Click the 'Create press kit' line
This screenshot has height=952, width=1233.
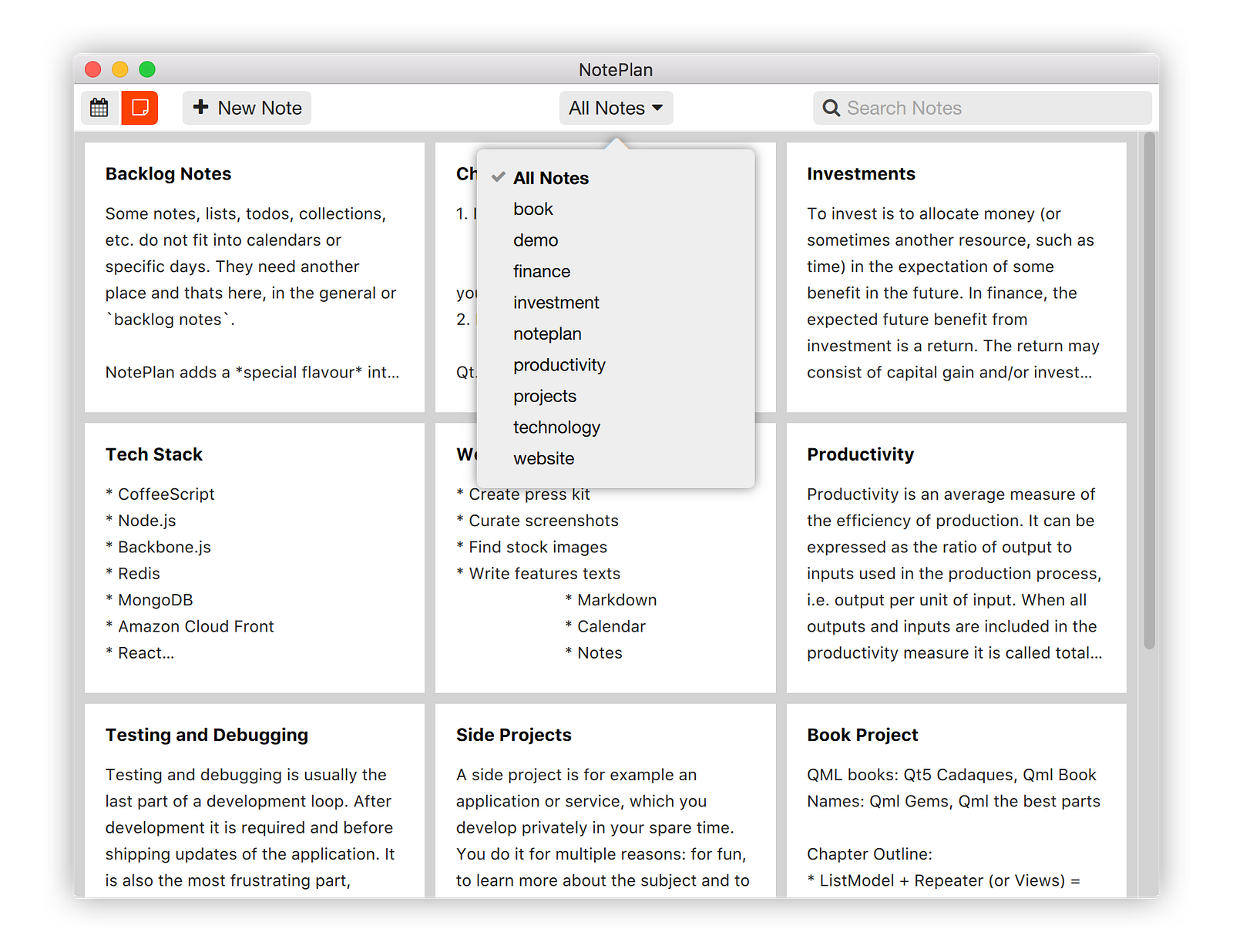(523, 494)
